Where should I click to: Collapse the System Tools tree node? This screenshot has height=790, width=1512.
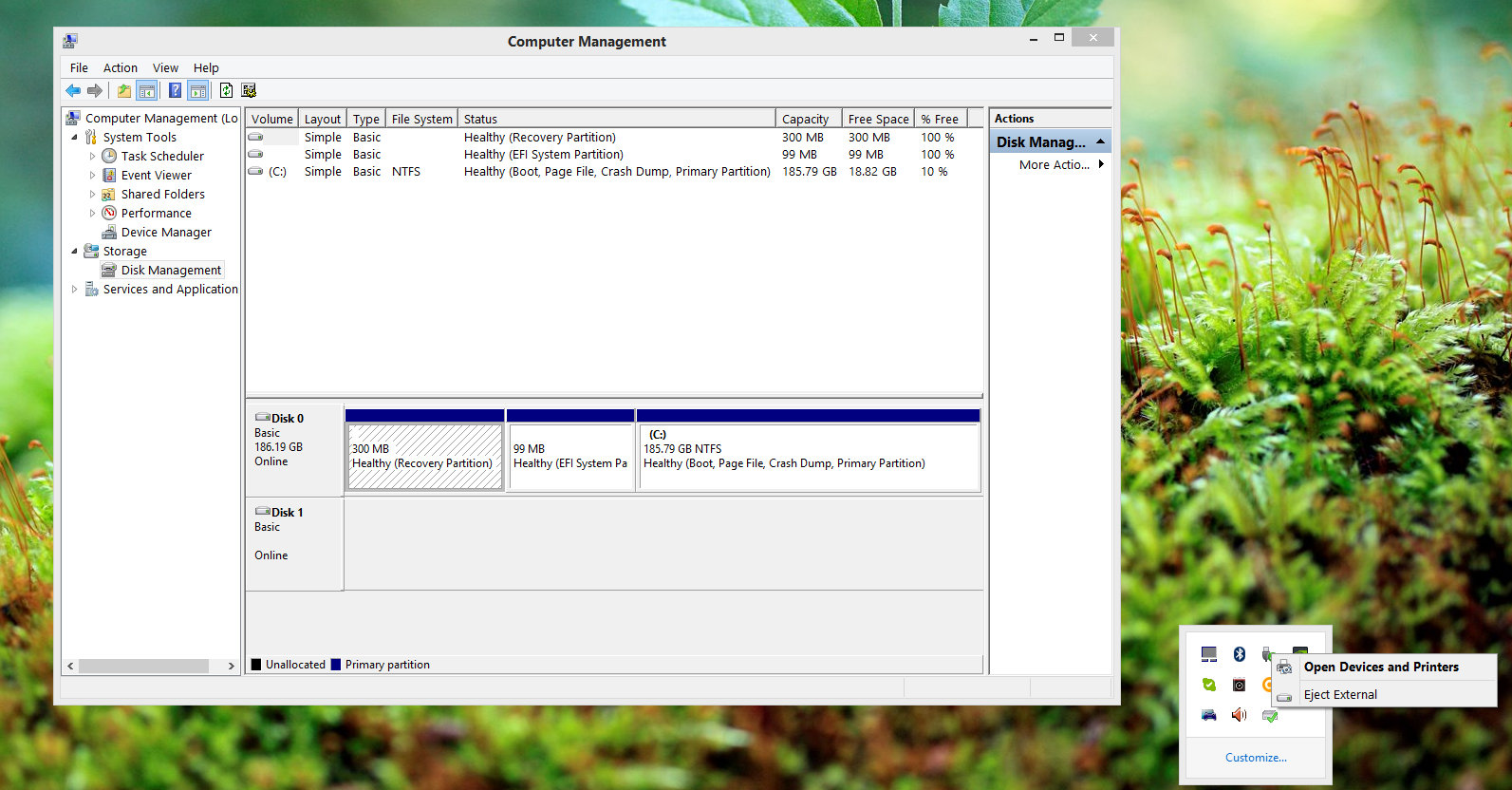pyautogui.click(x=75, y=138)
